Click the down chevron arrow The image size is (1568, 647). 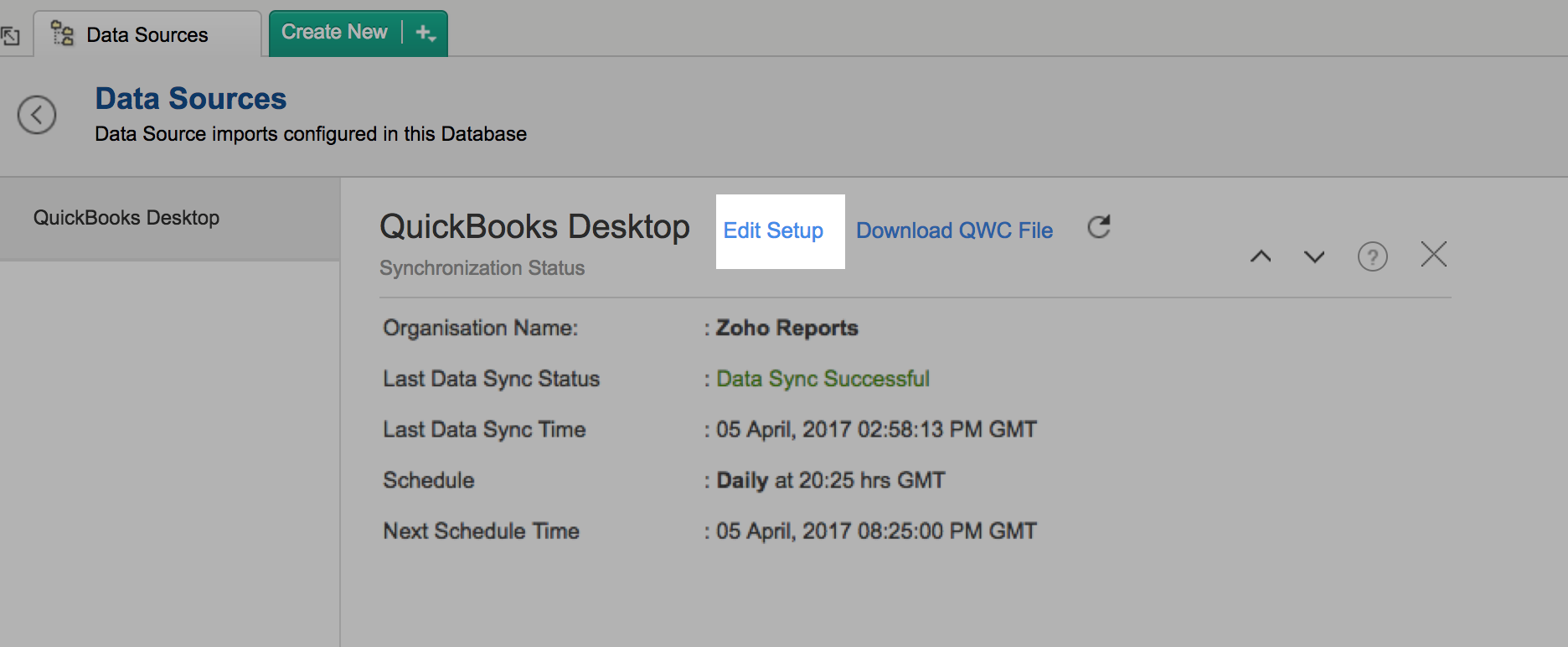(x=1314, y=256)
